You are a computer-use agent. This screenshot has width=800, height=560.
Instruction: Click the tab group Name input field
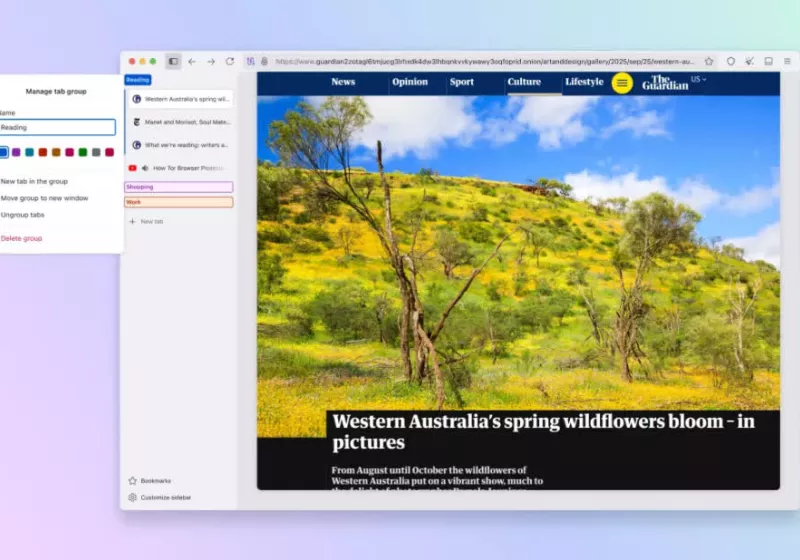57,127
